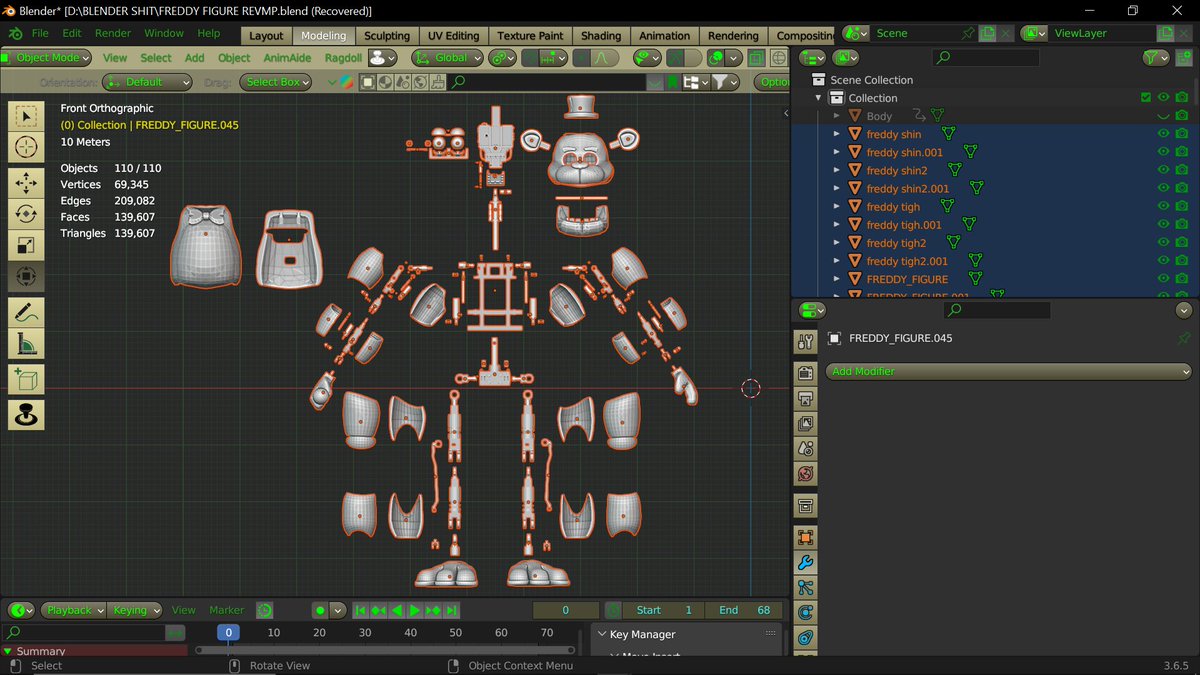Activate the Cursor tool
1200x675 pixels.
[26, 148]
